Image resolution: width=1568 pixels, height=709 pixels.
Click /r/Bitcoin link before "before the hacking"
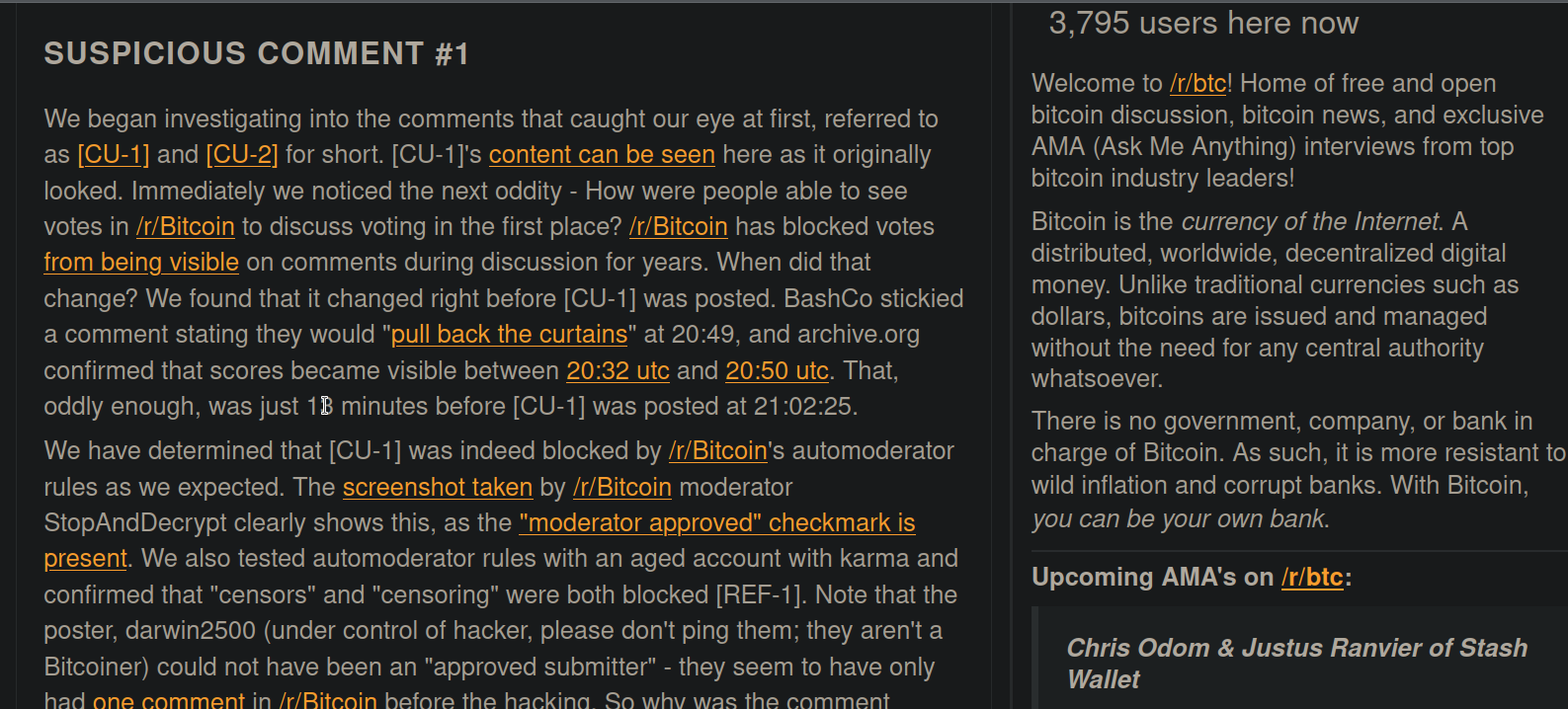pos(327,700)
